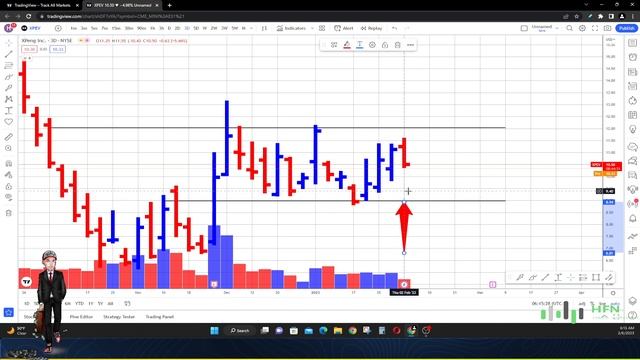Screen dimensions: 640x360
Task: Click the undo arrow in top toolbar
Action: point(394,28)
